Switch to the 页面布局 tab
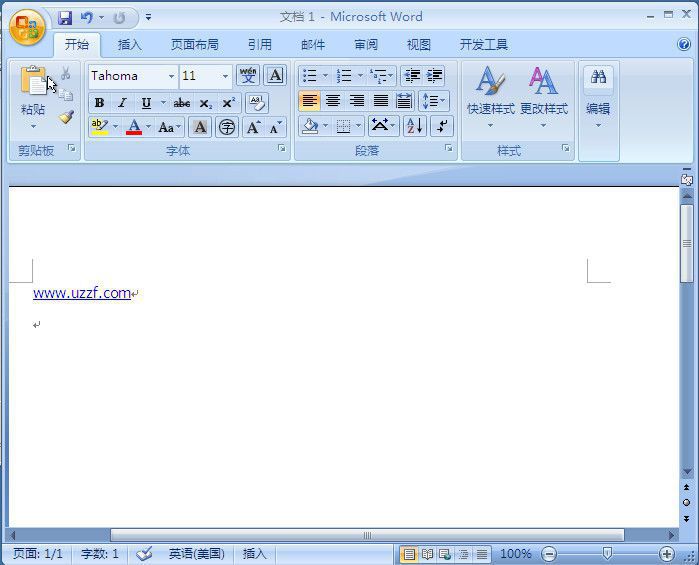Viewport: 699px width, 565px height. coord(194,45)
